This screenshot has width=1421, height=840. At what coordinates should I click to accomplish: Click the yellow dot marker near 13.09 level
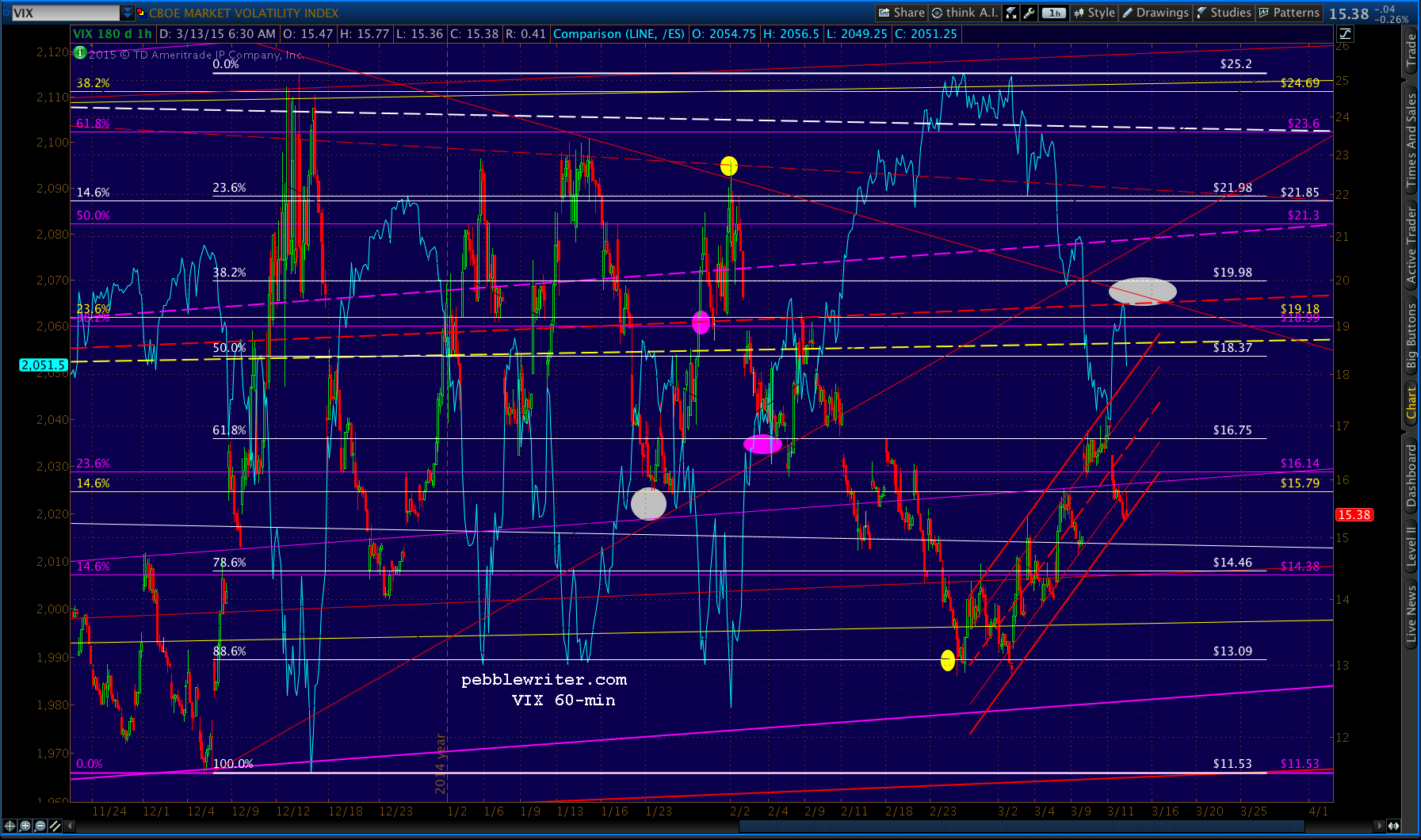(x=948, y=660)
